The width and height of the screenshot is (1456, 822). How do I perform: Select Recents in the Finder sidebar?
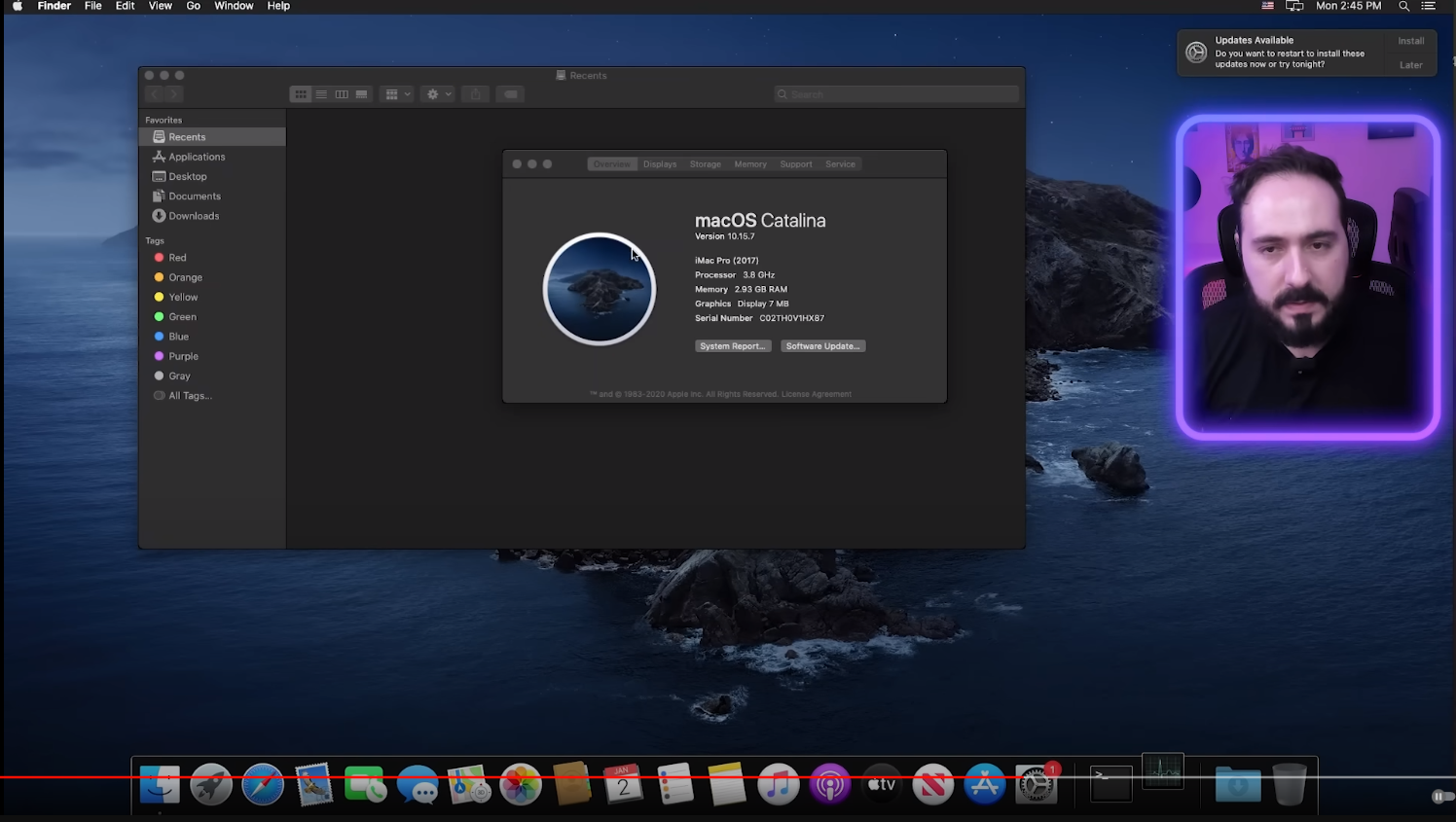(212, 137)
